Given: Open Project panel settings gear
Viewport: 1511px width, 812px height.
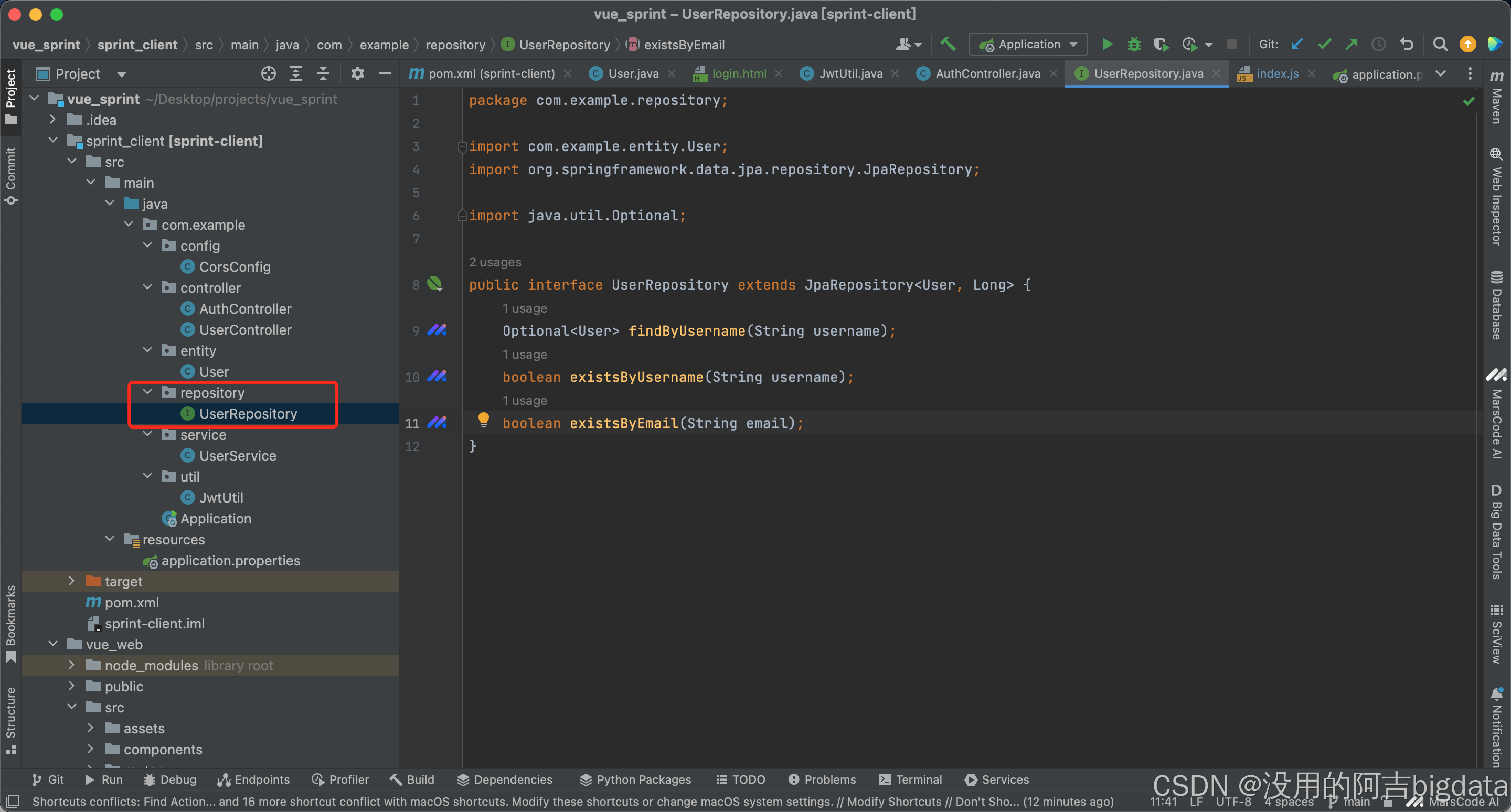Looking at the screenshot, I should [357, 74].
